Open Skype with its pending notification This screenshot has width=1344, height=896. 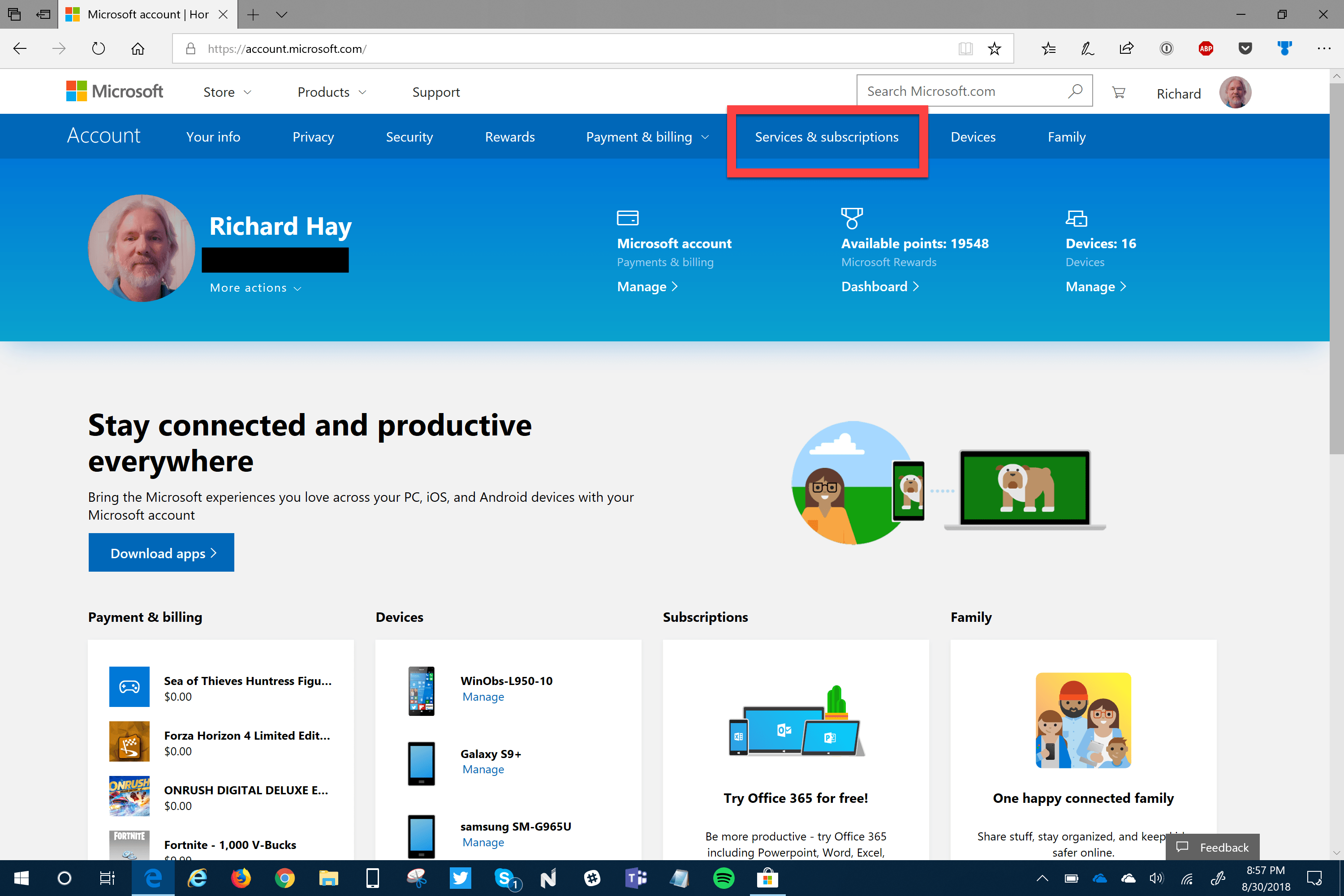(506, 878)
